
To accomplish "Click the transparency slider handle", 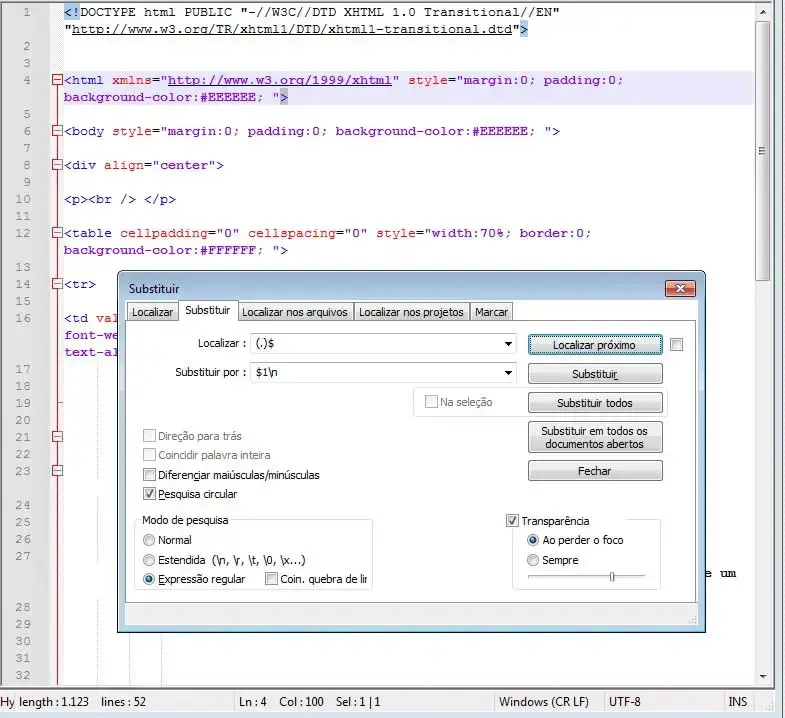I will tap(612, 577).
